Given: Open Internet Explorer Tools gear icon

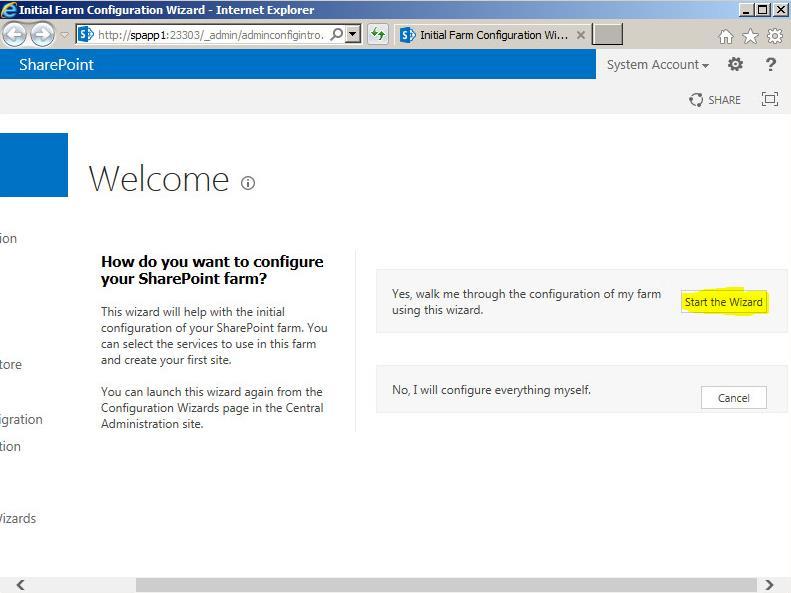Looking at the screenshot, I should tap(775, 36).
